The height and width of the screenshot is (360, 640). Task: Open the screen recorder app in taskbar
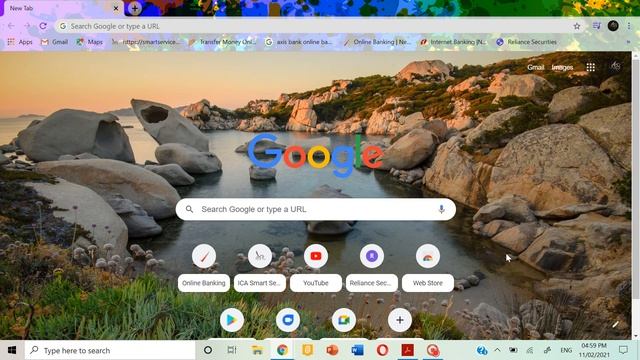pos(433,350)
